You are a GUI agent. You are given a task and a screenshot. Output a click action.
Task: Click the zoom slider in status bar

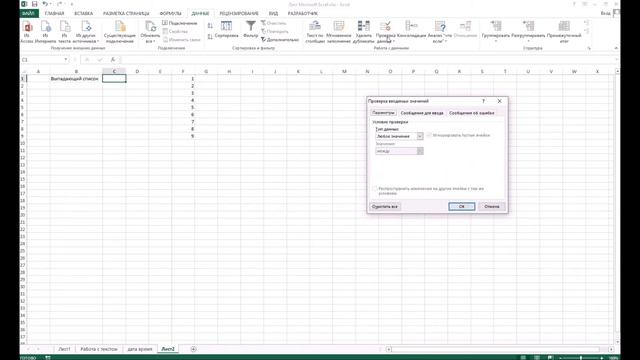point(581,358)
